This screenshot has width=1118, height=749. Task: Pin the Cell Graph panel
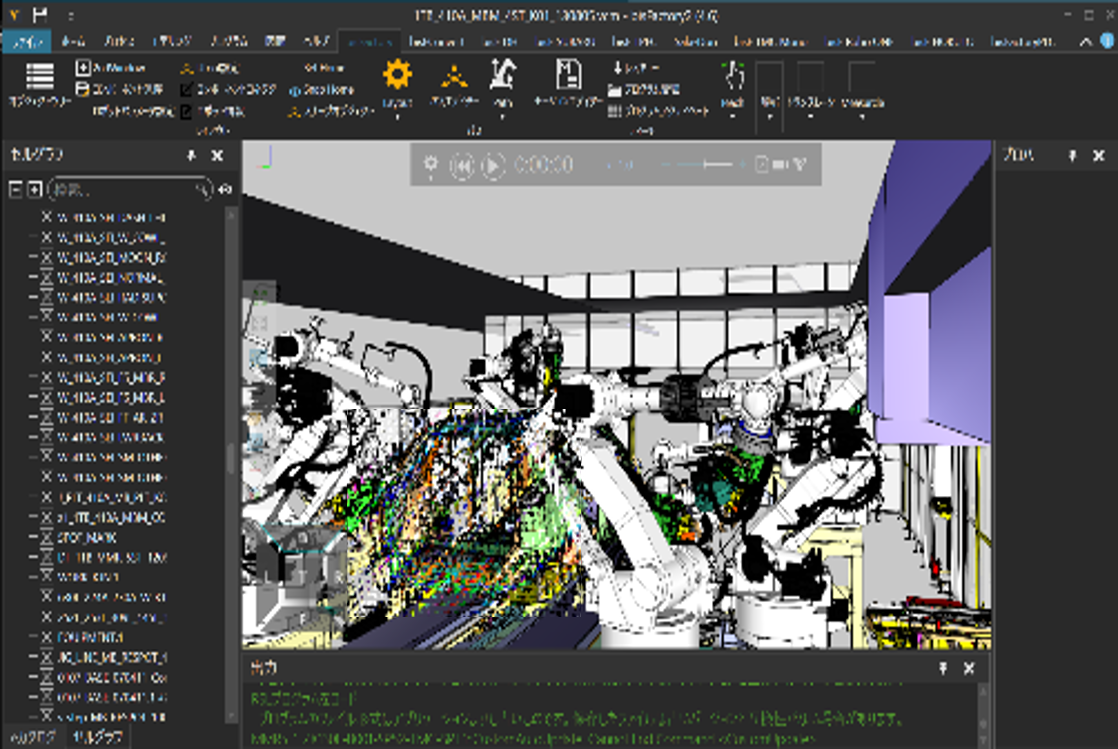click(191, 156)
